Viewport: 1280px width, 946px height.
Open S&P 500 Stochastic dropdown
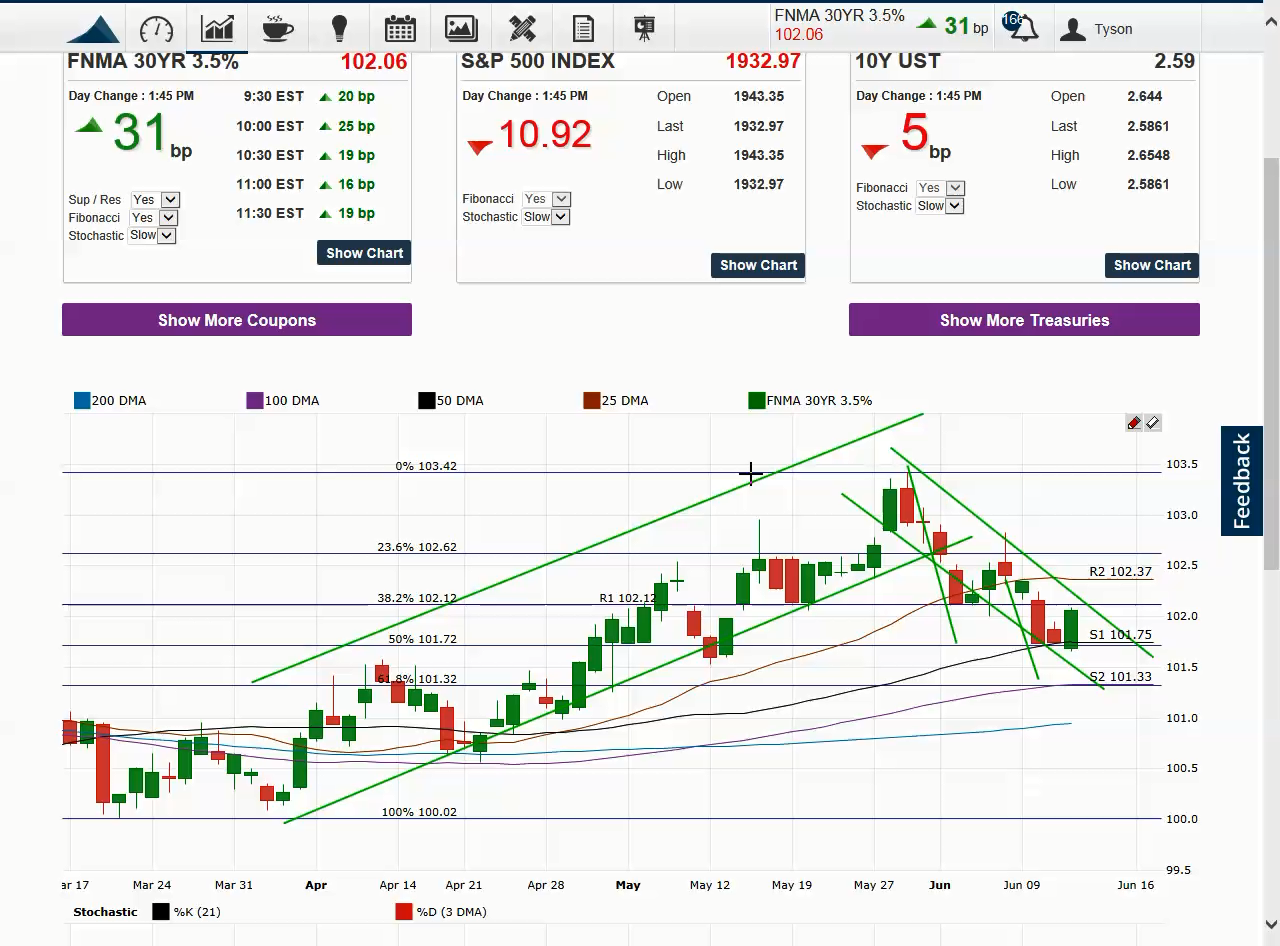pyautogui.click(x=546, y=217)
